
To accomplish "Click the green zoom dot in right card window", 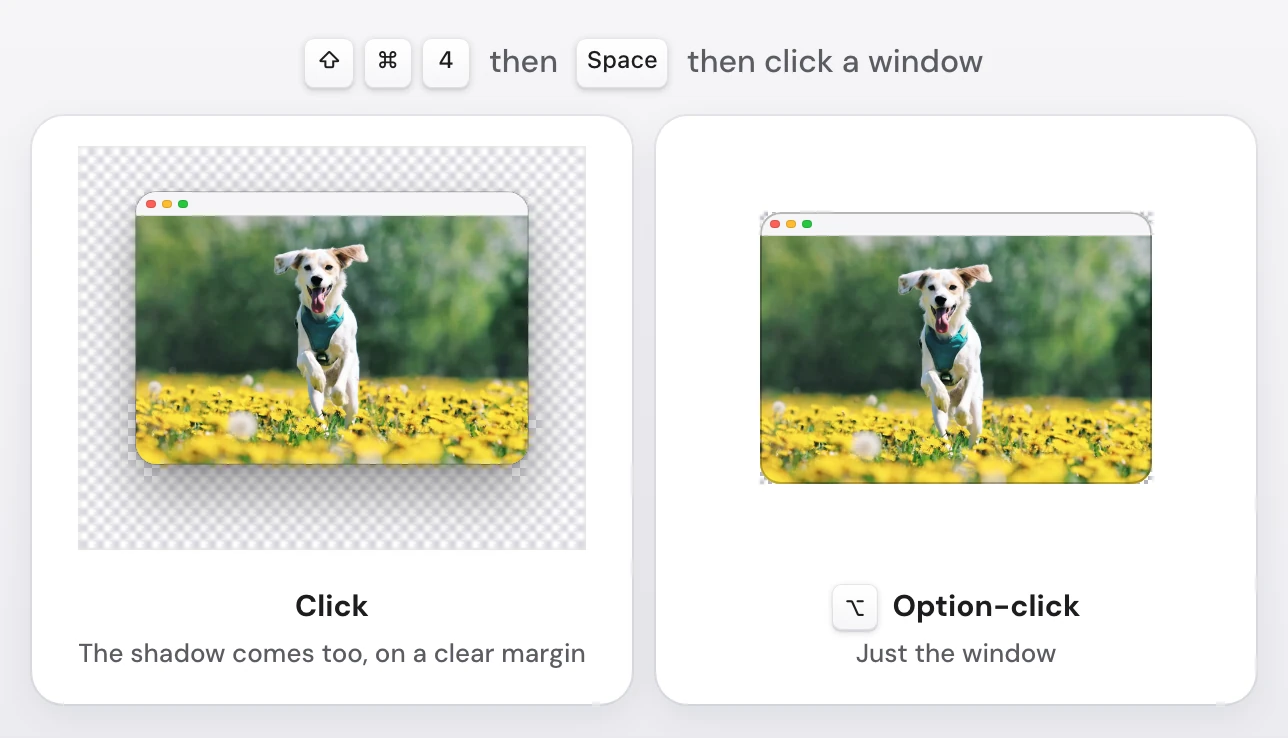I will pos(807,224).
